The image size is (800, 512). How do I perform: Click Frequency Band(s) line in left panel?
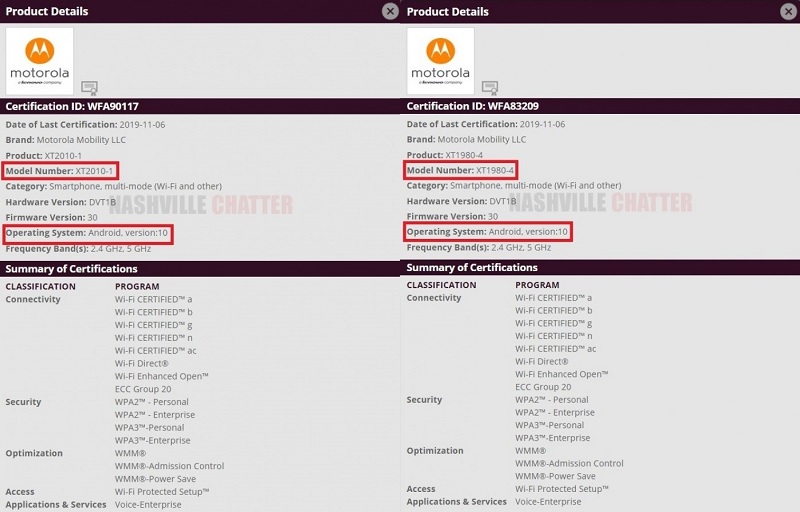click(78, 249)
